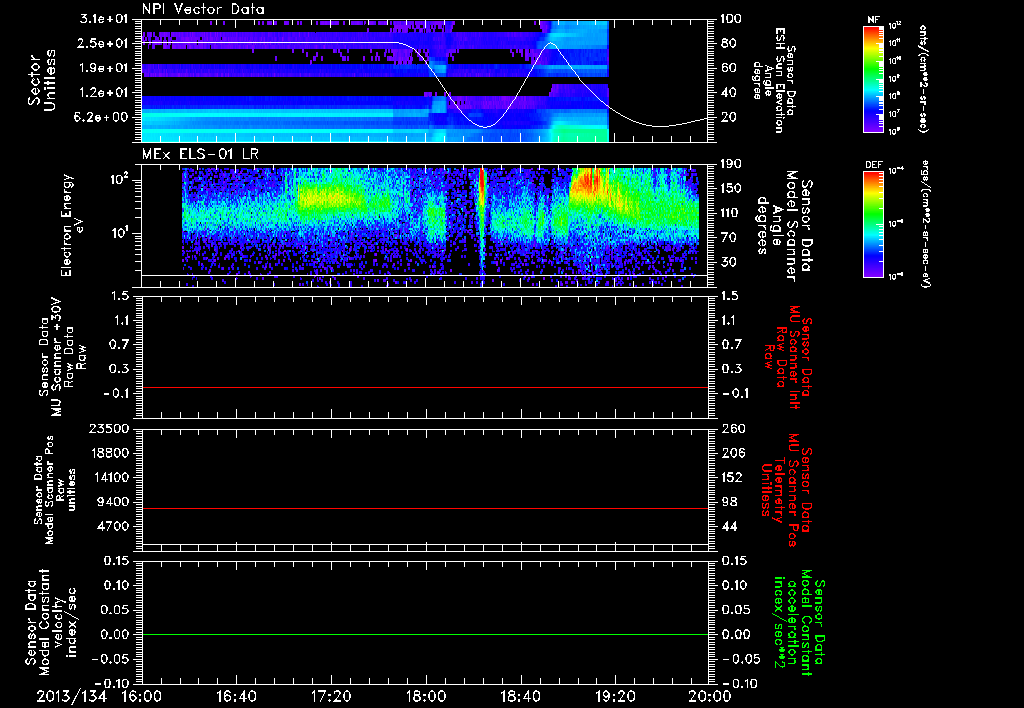The height and width of the screenshot is (708, 1024).
Task: Click the 17:20 time axis label
Action: tap(331, 696)
